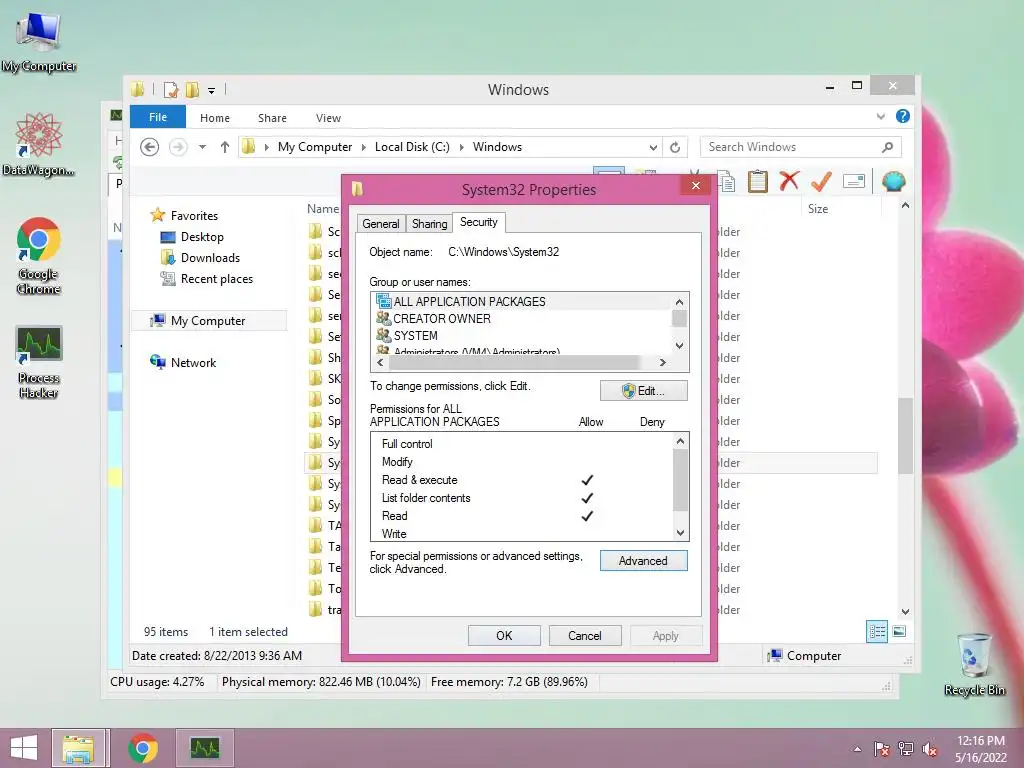Click the network tray icon

tap(906, 749)
